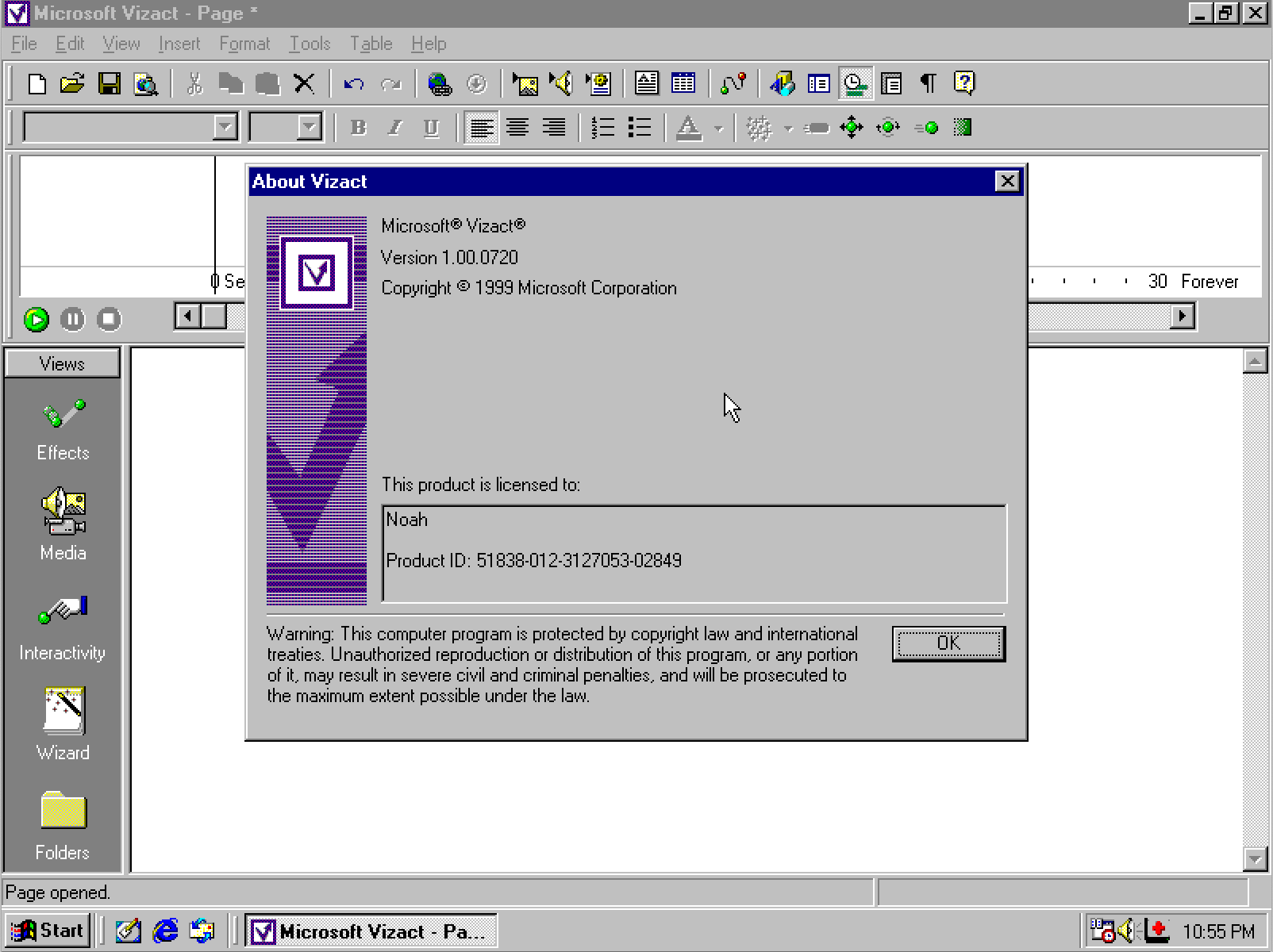
Task: Click the New page toolbar icon
Action: click(37, 83)
